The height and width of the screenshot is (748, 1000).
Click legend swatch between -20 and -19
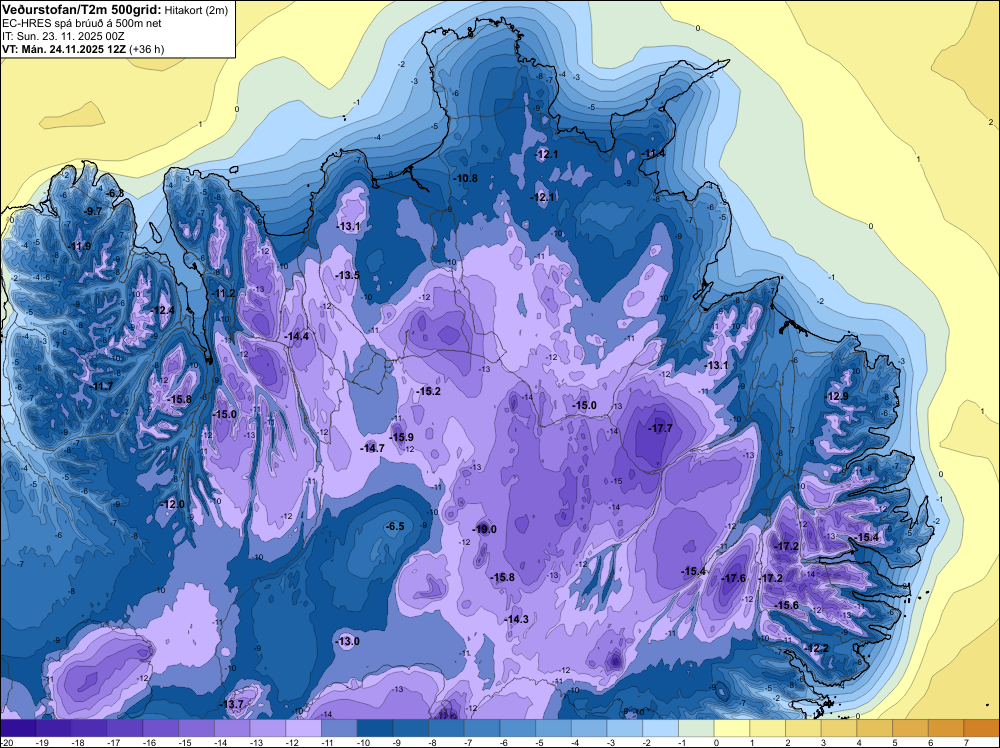pos(18,727)
